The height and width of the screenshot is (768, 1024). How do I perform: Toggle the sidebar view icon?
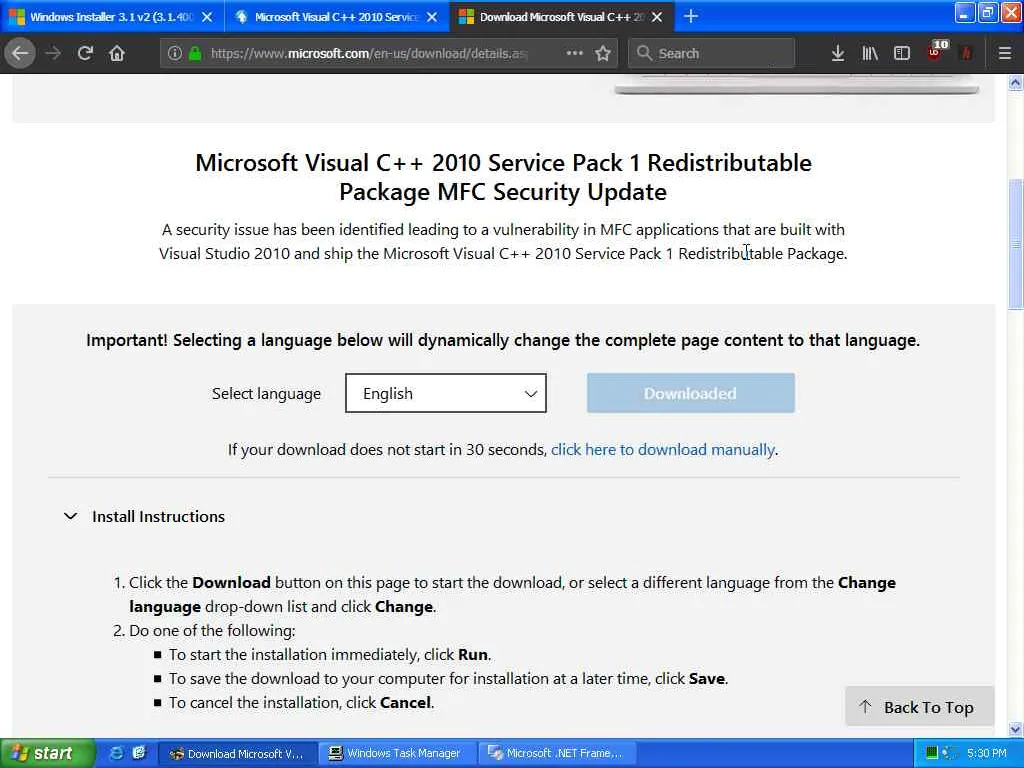(902, 54)
